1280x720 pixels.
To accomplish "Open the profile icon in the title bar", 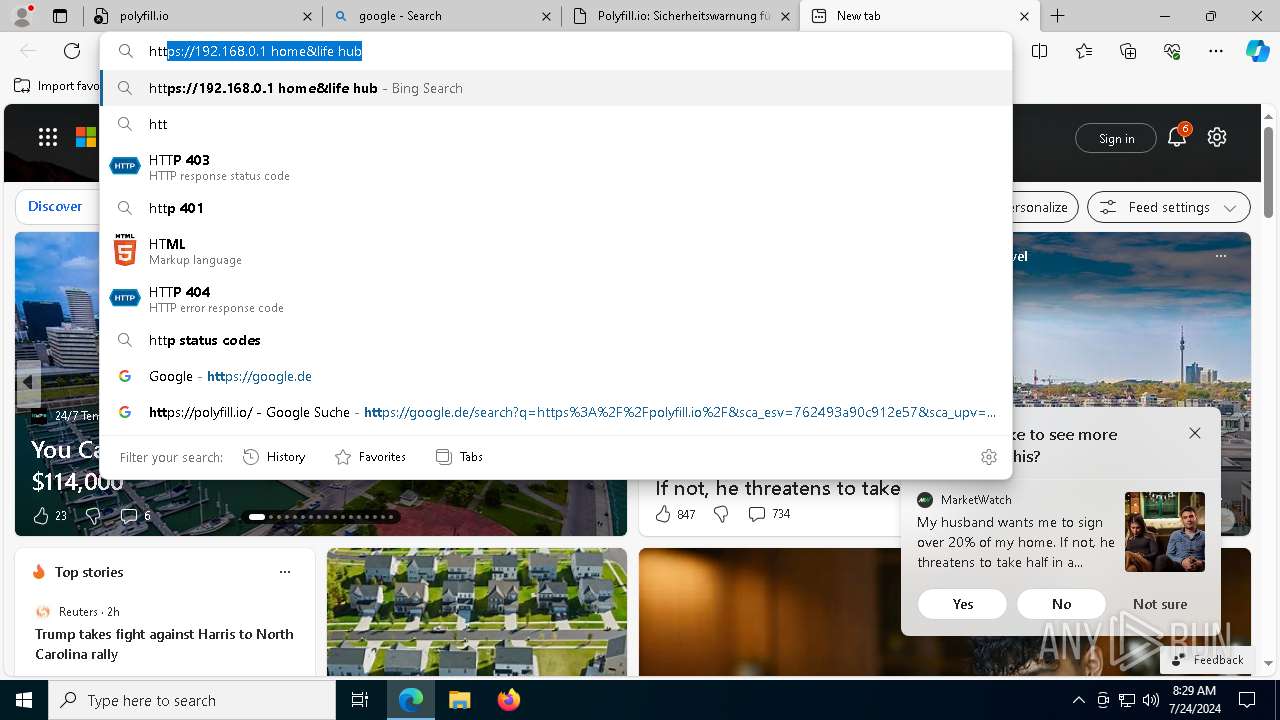I will [22, 16].
